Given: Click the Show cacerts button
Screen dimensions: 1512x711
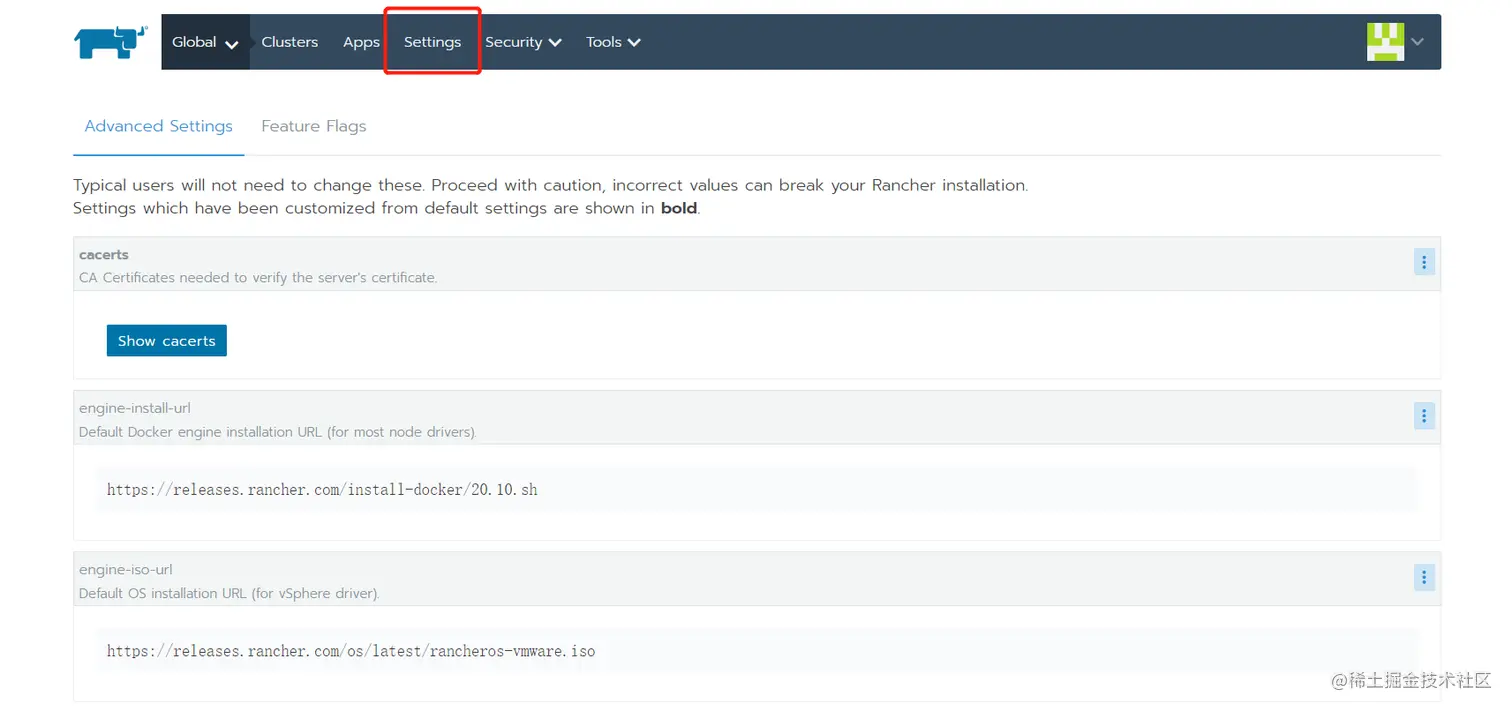Looking at the screenshot, I should [167, 341].
